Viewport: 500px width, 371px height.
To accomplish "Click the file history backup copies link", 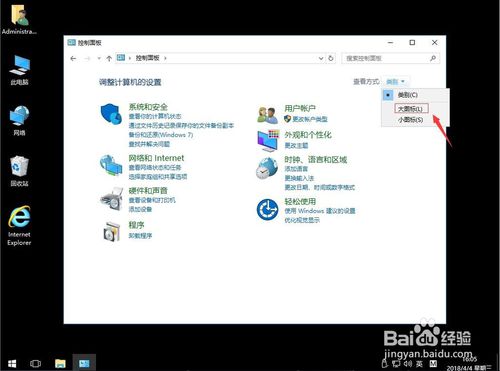I will click(x=181, y=126).
